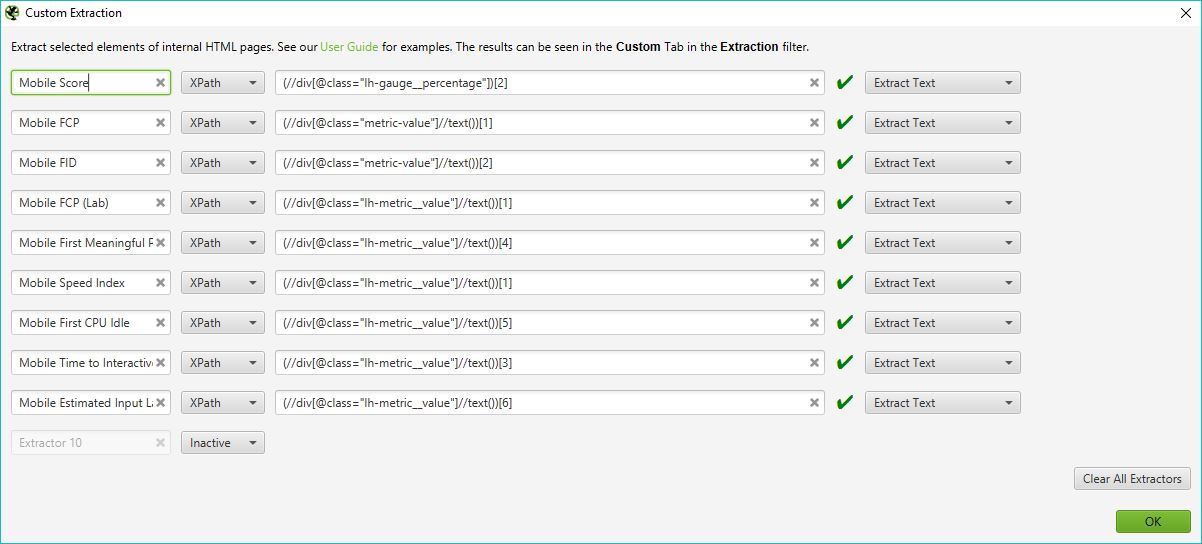Viewport: 1202px width, 544px height.
Task: Open XPath dropdown for Mobile First CPU Idle
Action: (222, 323)
